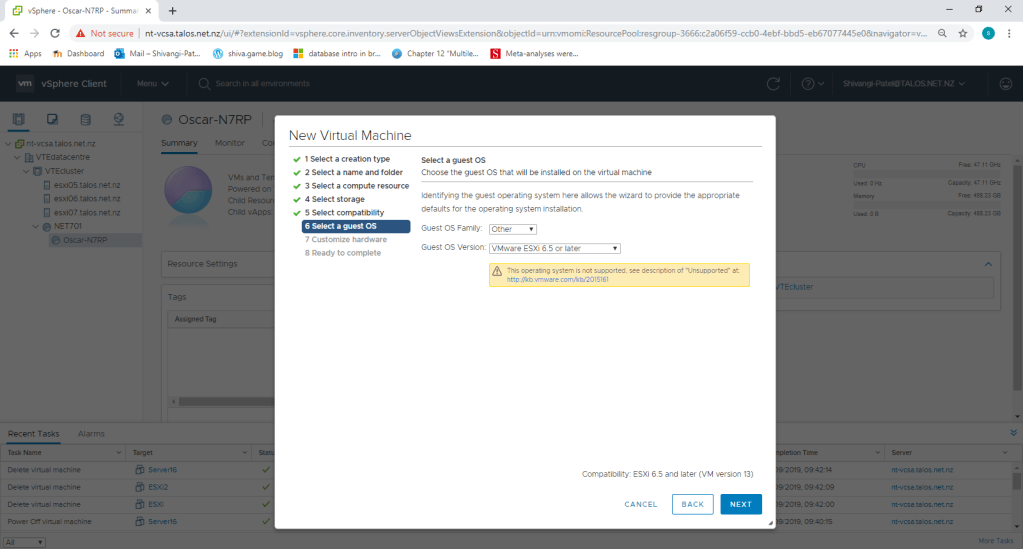Select the VMs and Templates inventory icon

pyautogui.click(x=53, y=120)
